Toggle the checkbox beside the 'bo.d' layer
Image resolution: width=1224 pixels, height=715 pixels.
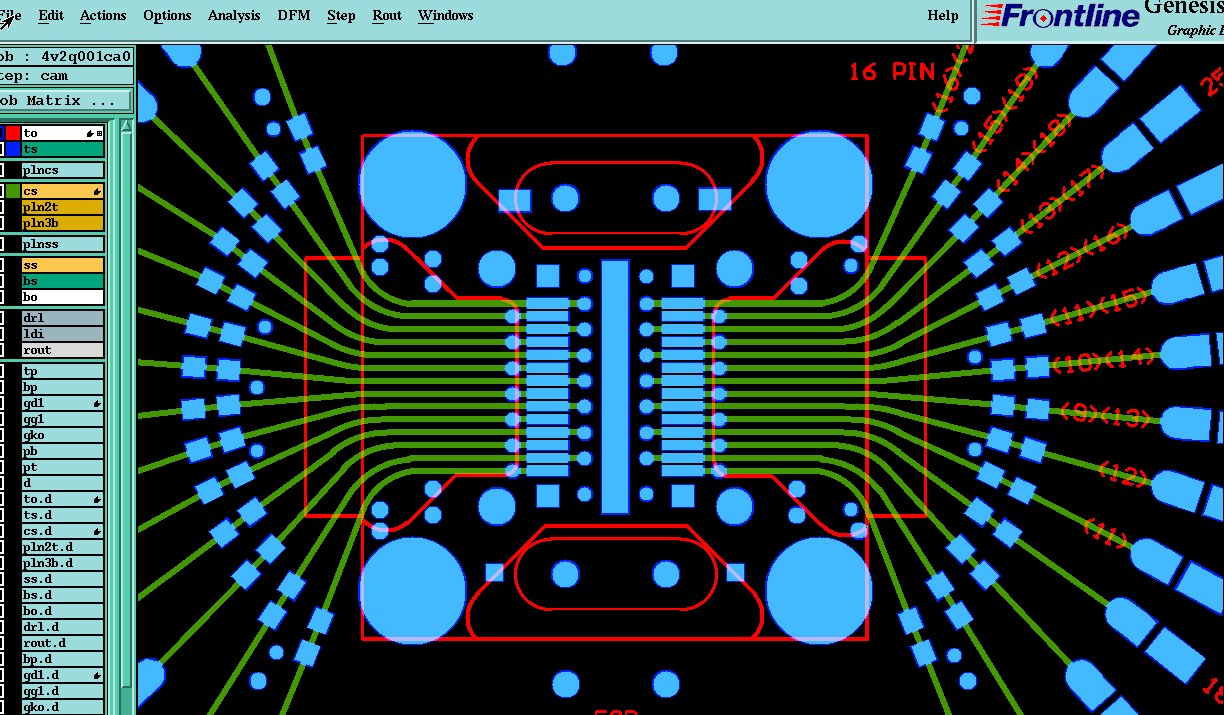tap(1, 611)
